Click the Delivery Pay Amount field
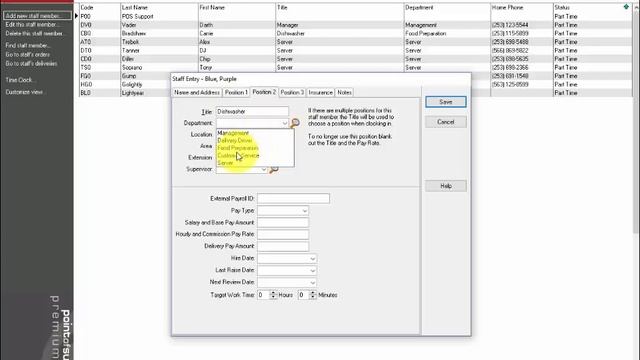 [283, 246]
